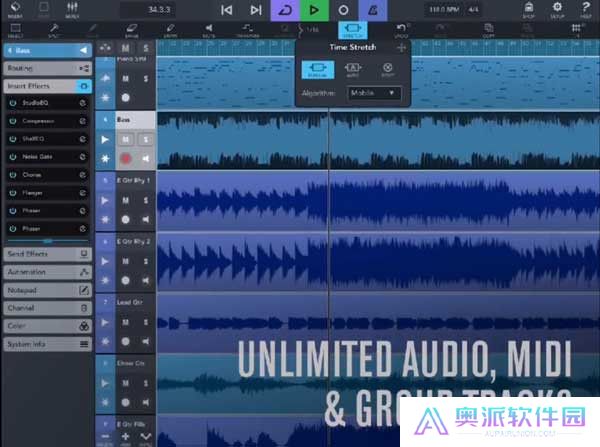Select the third circular Time Stretch icon
600x447 pixels.
coord(388,70)
